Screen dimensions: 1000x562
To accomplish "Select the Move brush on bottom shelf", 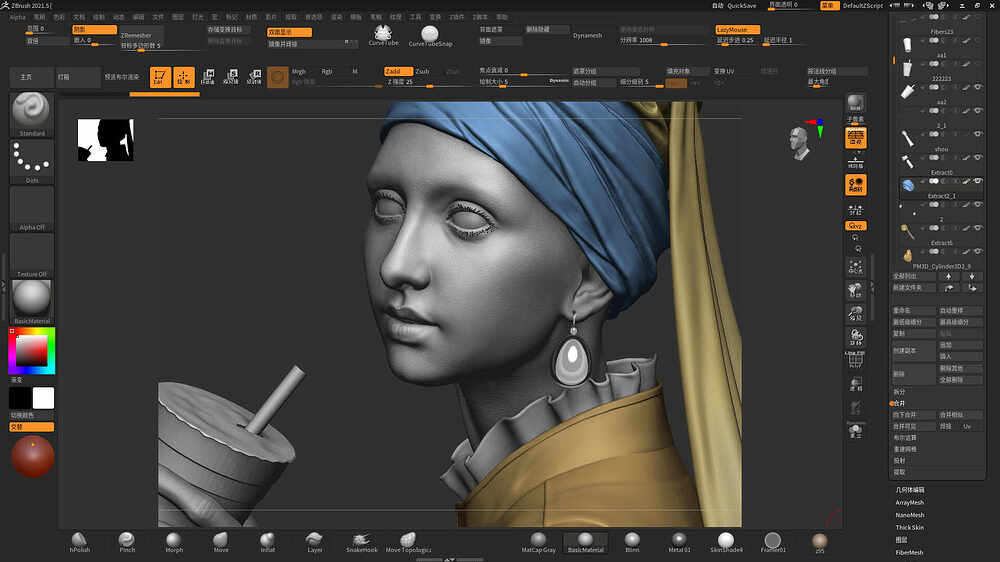I will click(x=221, y=542).
